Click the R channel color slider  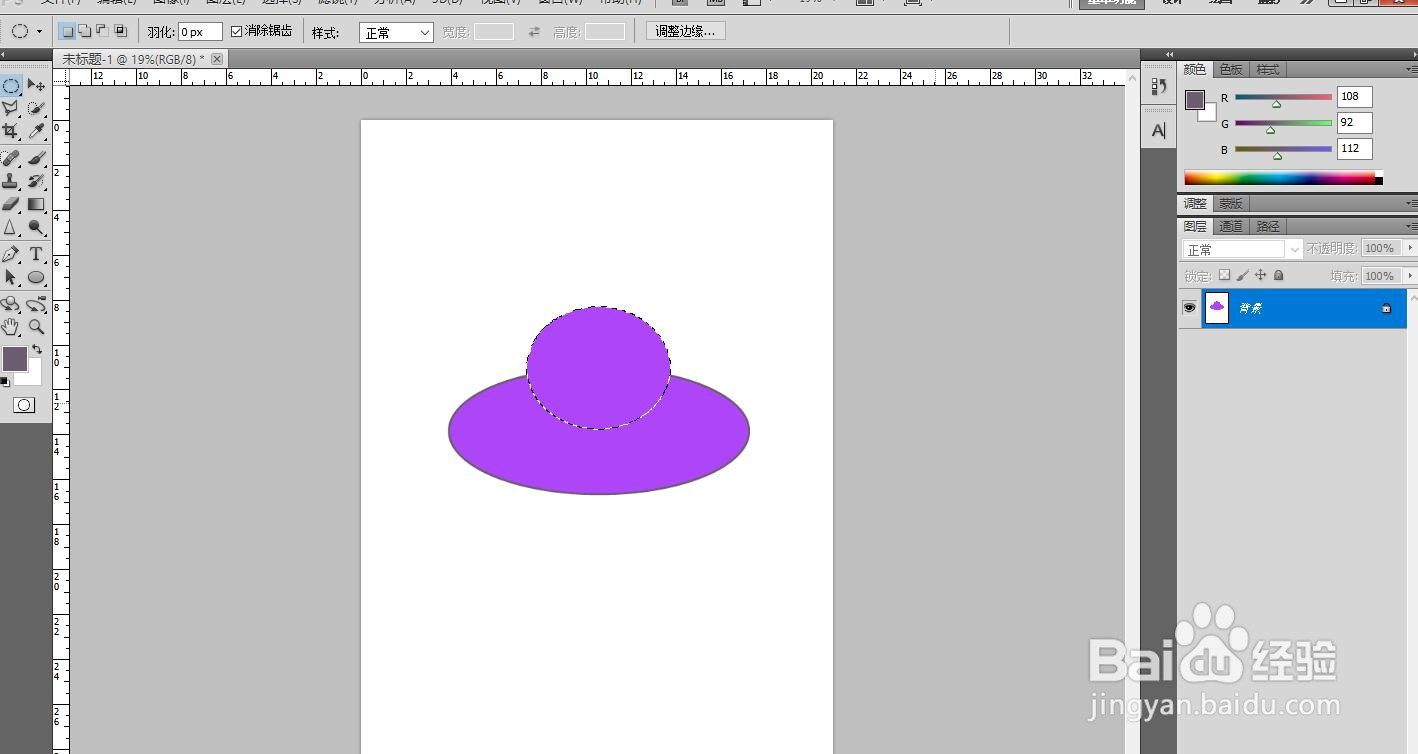click(x=1283, y=97)
